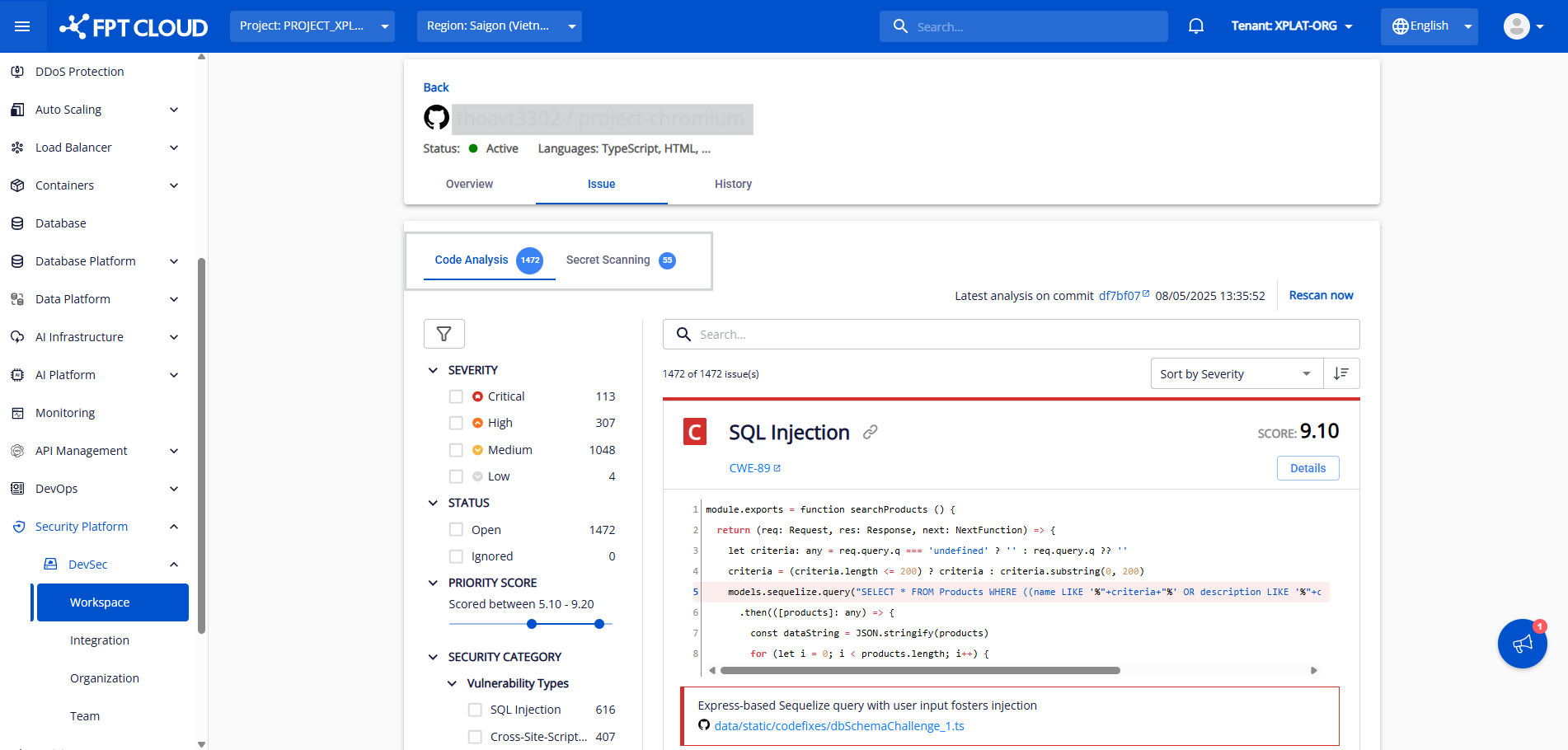Screen dimensions: 1568x750
Task: Collapse the PRIORITY SCORE section
Action: point(433,583)
